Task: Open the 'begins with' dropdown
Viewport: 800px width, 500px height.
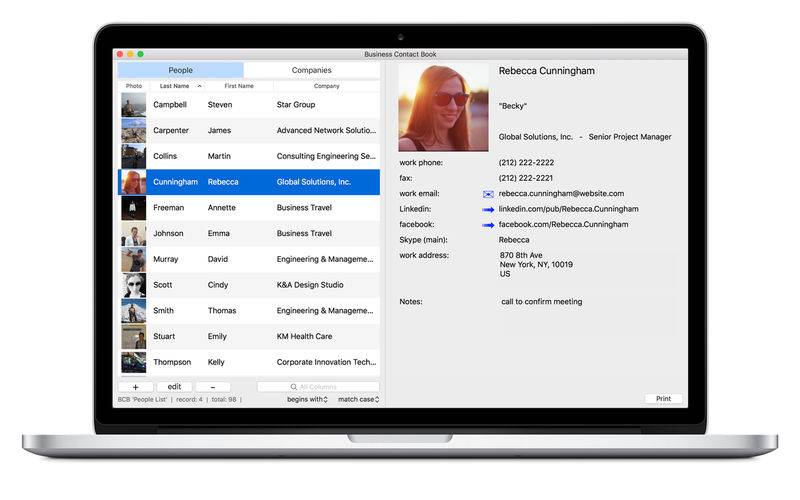Action: click(307, 399)
